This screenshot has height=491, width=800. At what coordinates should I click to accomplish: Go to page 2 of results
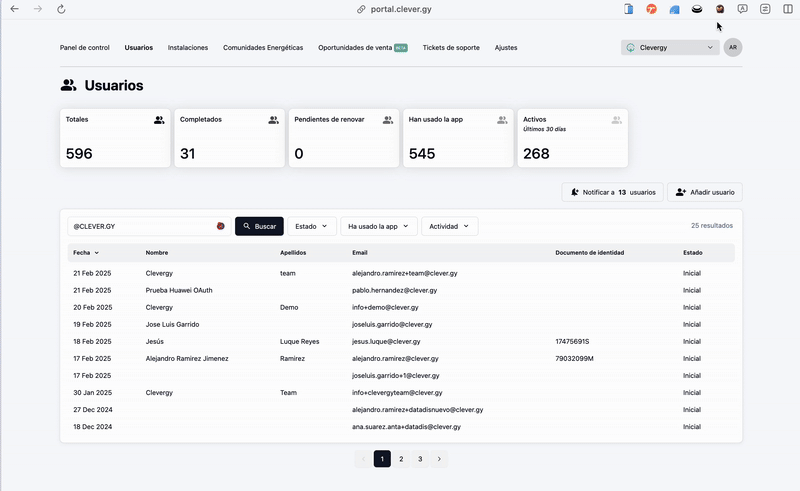(401, 459)
